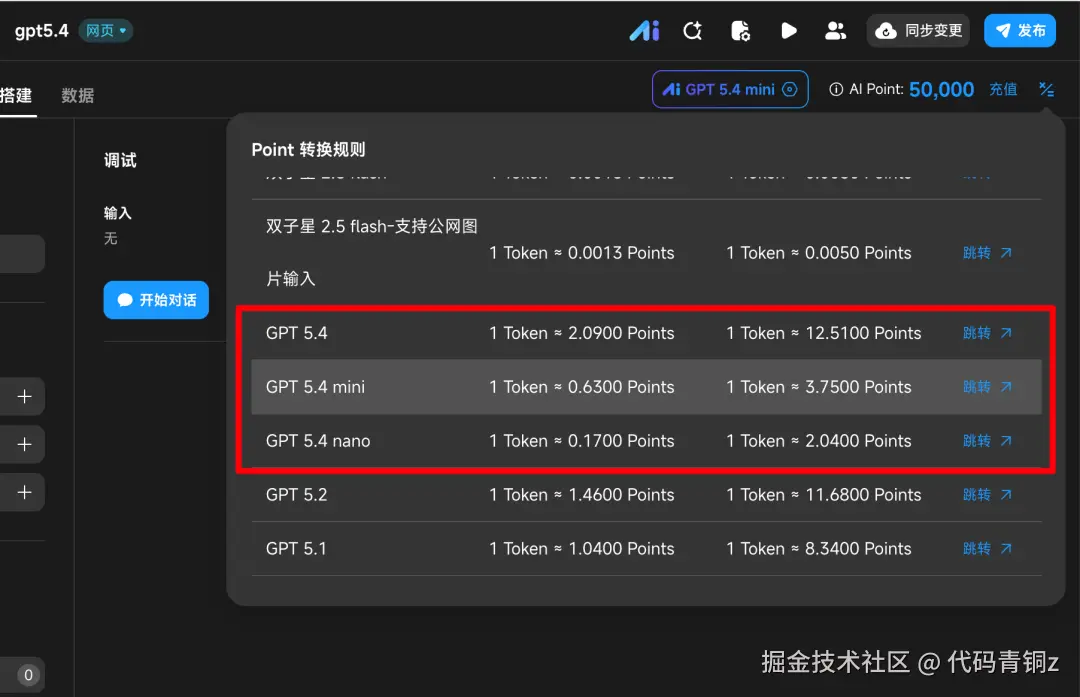This screenshot has height=697, width=1080.
Task: Open the 网页 platform dropdown
Action: [x=105, y=30]
